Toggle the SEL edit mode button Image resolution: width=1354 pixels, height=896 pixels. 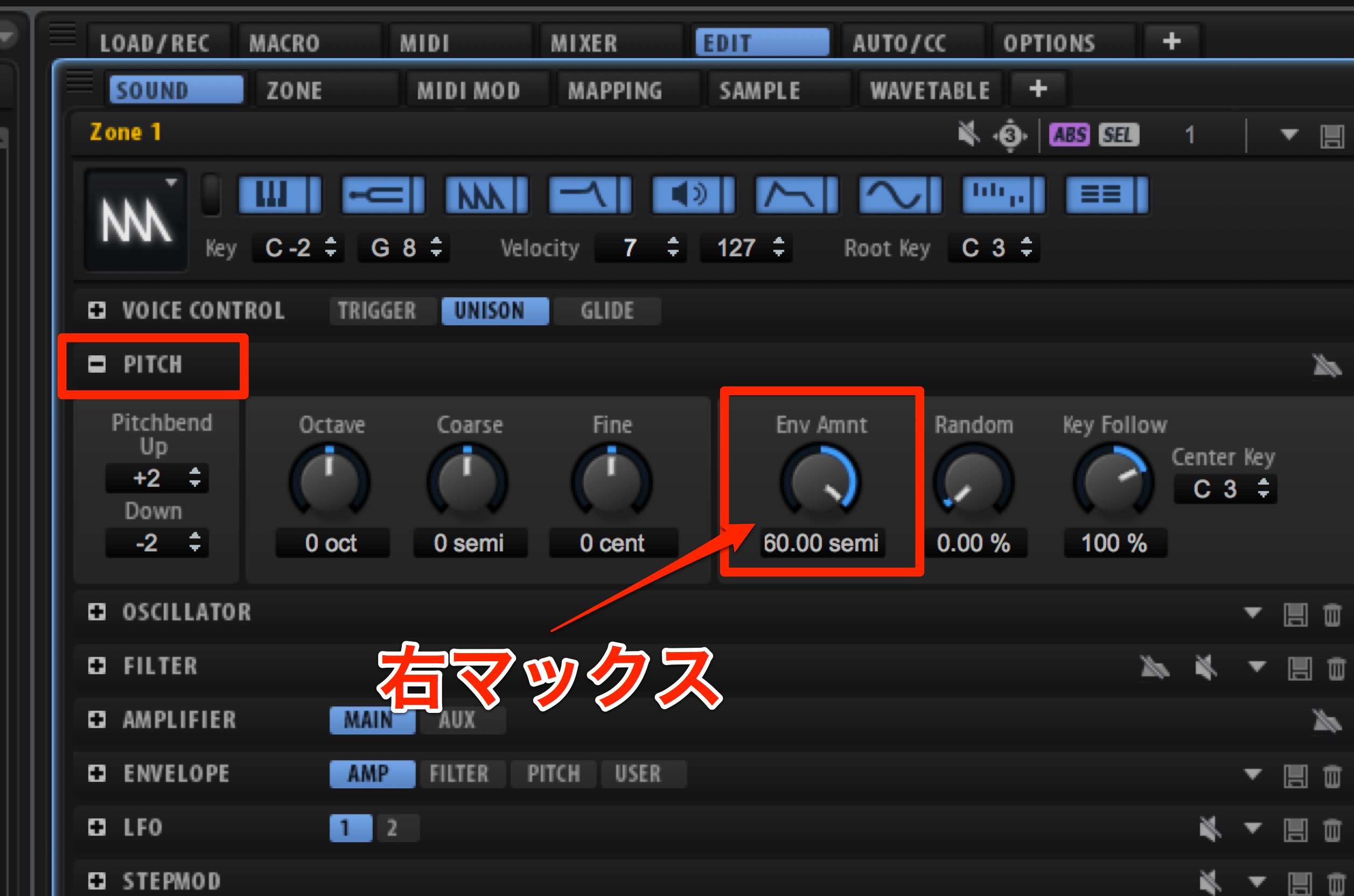pos(1119,135)
